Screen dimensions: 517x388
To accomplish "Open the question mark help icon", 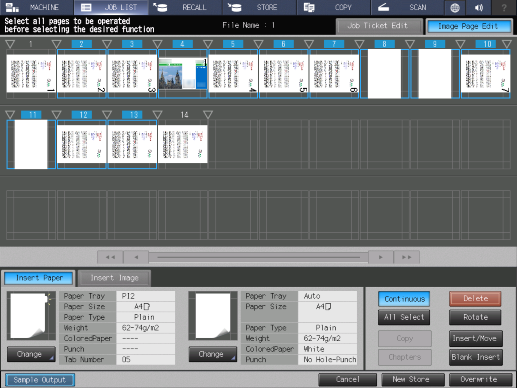I will pyautogui.click(x=504, y=7).
